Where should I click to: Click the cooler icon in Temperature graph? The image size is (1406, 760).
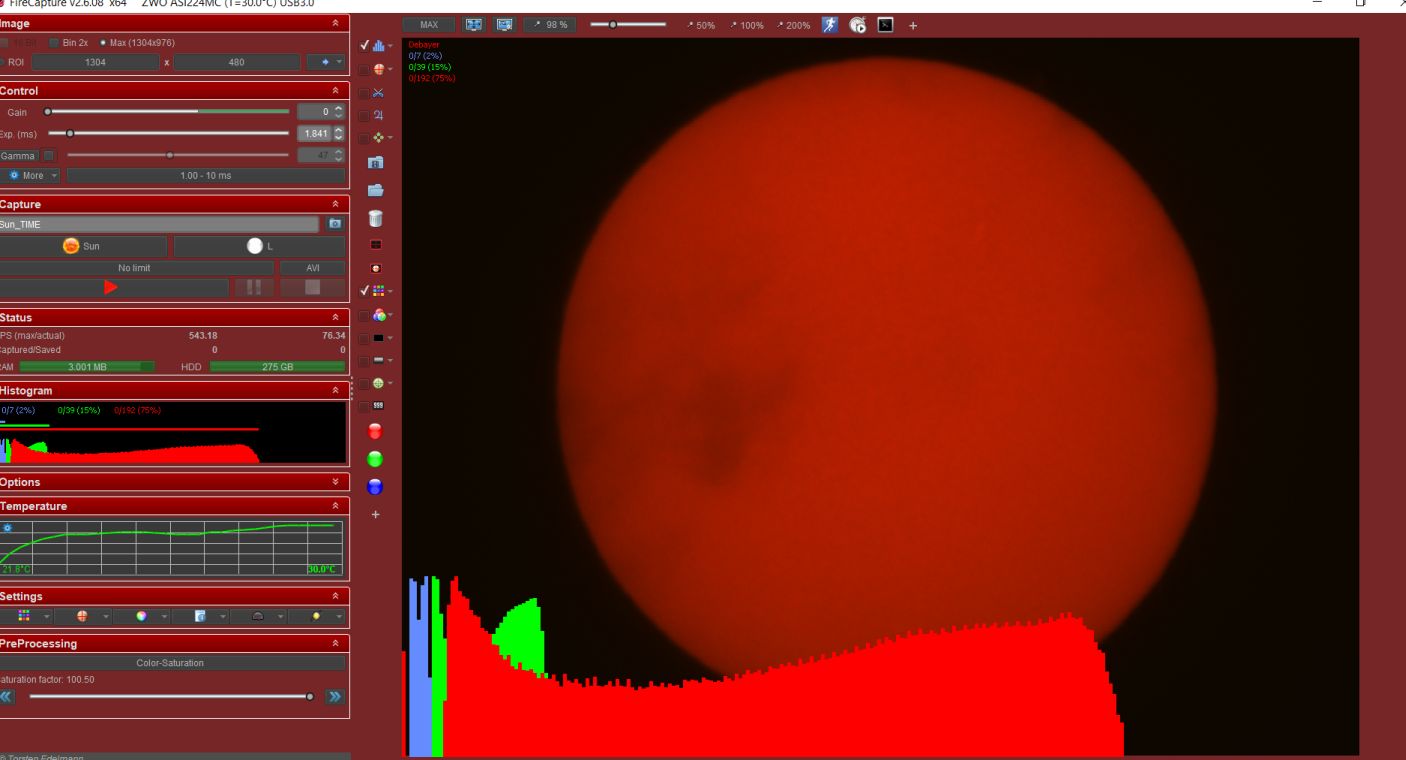[7, 527]
